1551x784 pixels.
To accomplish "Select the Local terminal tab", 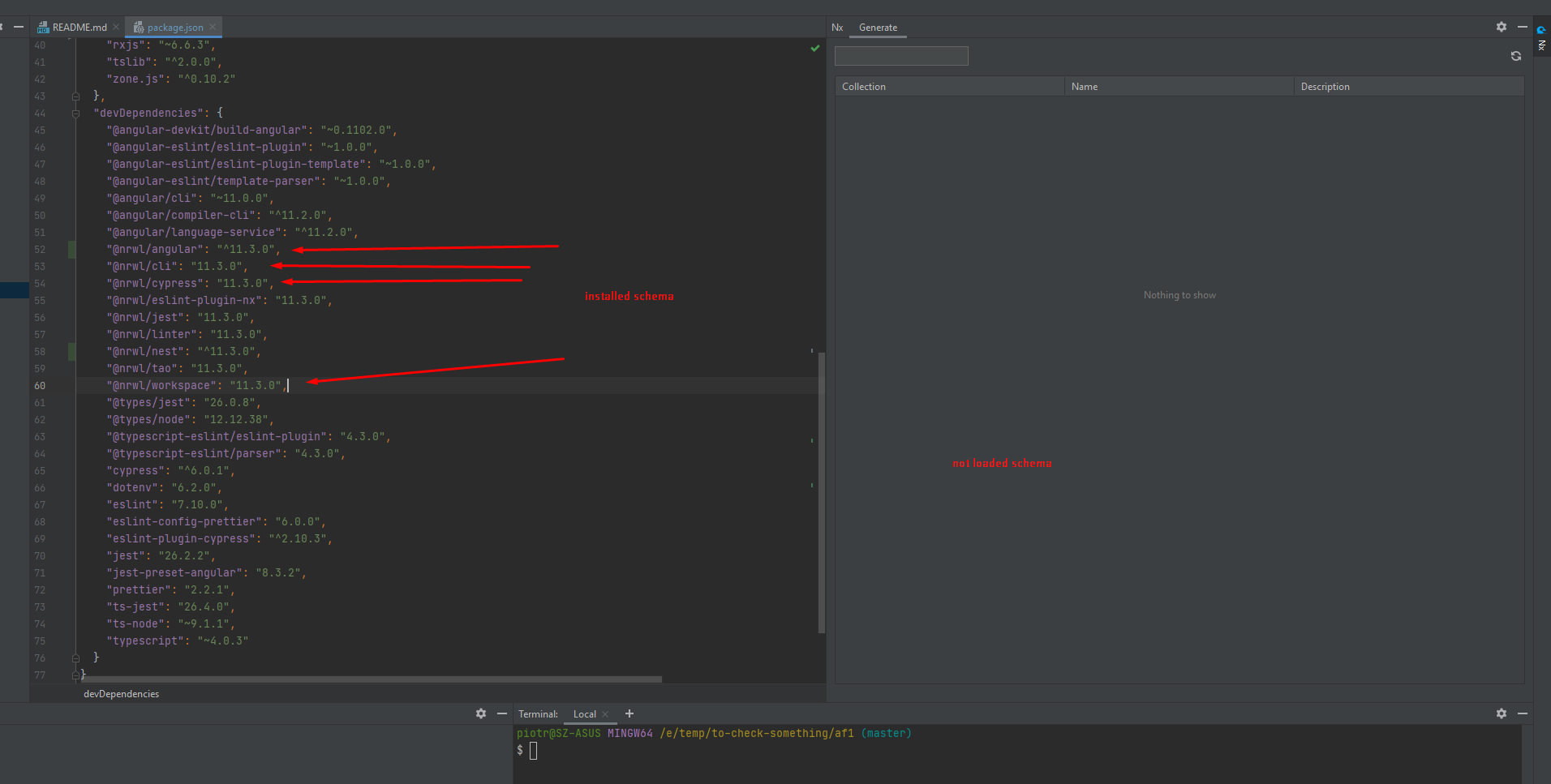I will [586, 714].
